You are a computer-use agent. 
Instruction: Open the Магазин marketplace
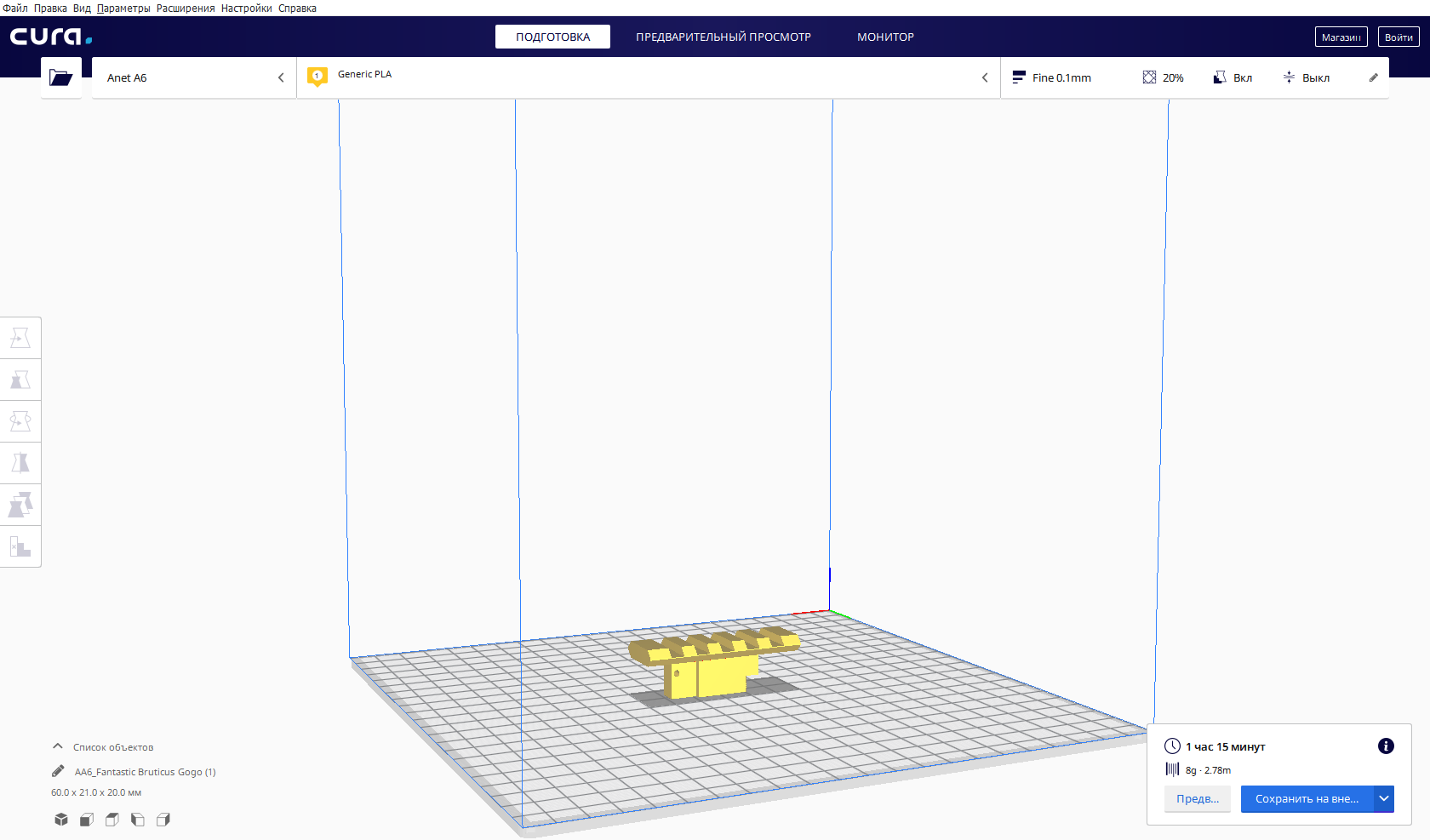pyautogui.click(x=1341, y=37)
